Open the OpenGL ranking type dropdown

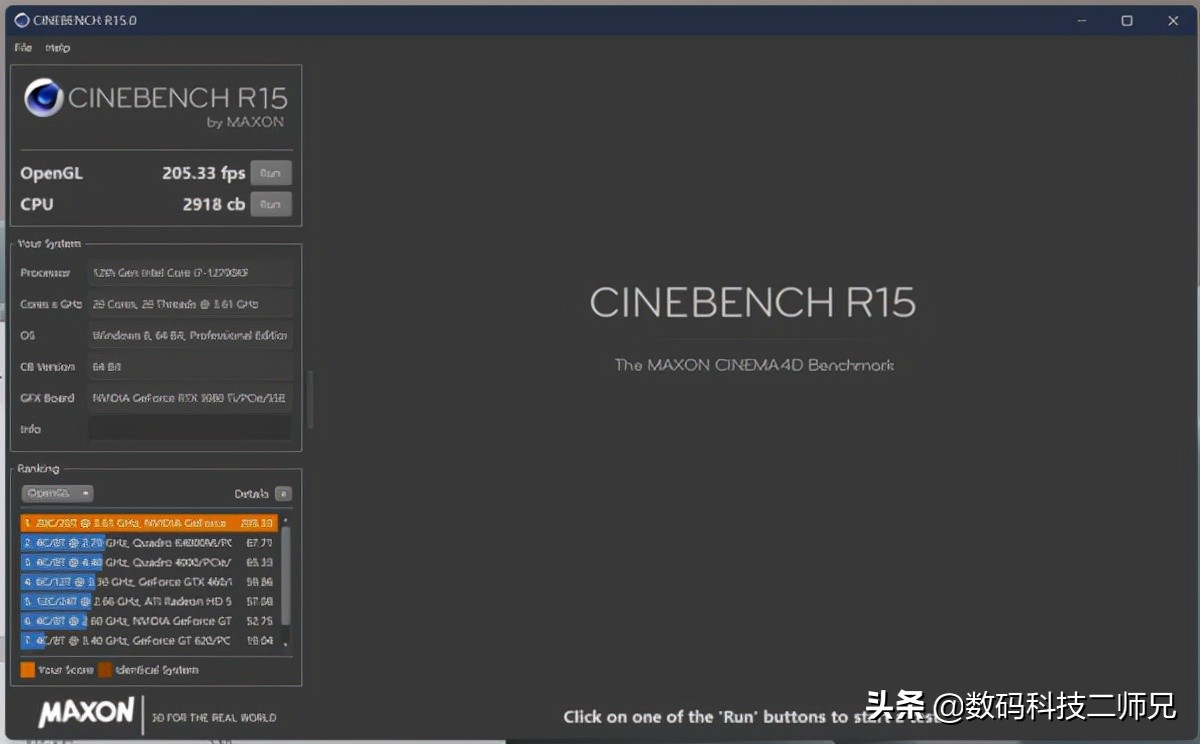[x=57, y=493]
